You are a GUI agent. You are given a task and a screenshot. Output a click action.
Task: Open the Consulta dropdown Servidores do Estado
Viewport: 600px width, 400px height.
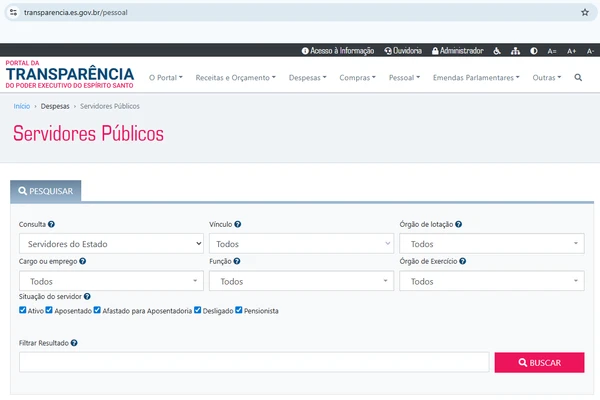tap(111, 244)
